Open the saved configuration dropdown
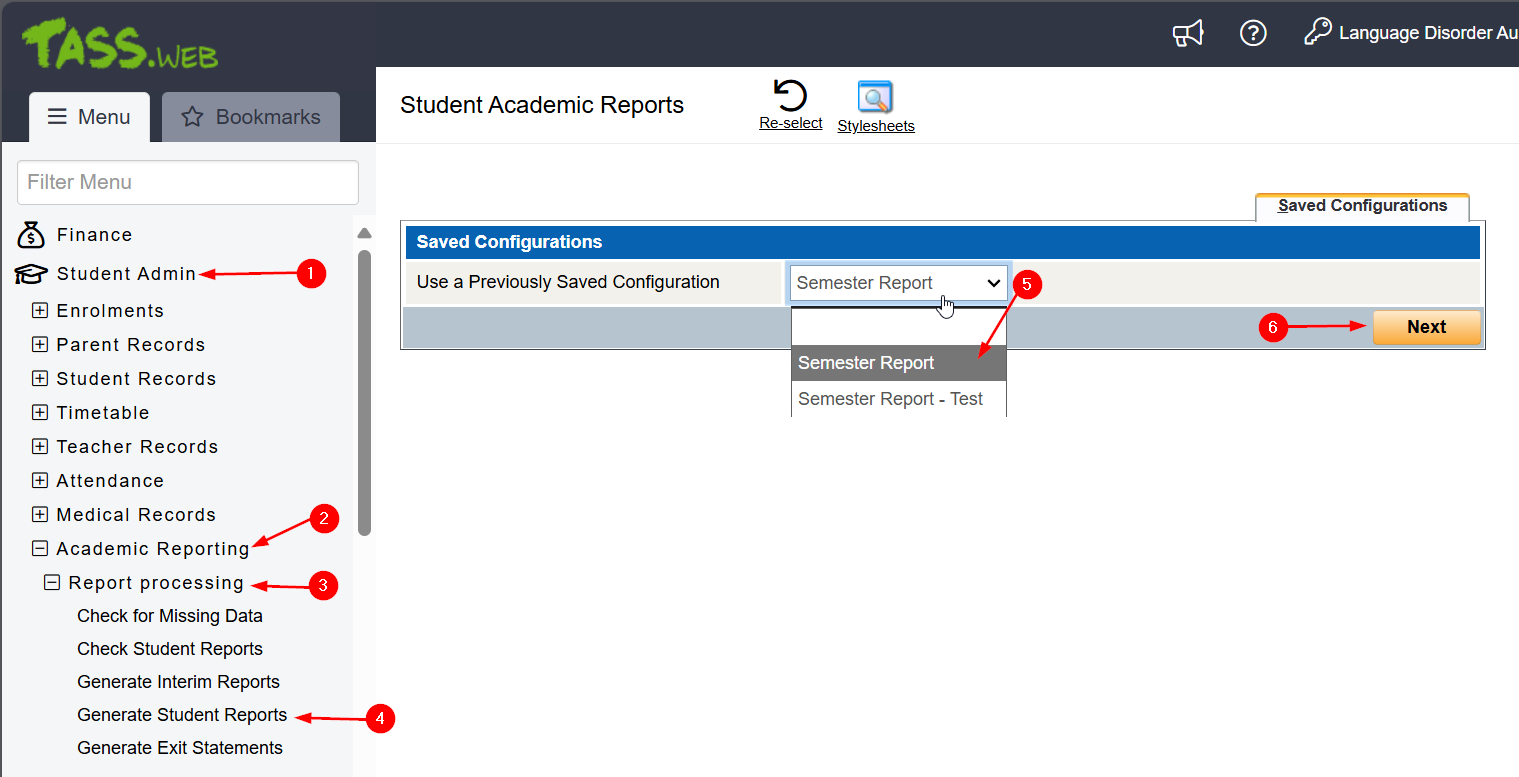 (898, 283)
